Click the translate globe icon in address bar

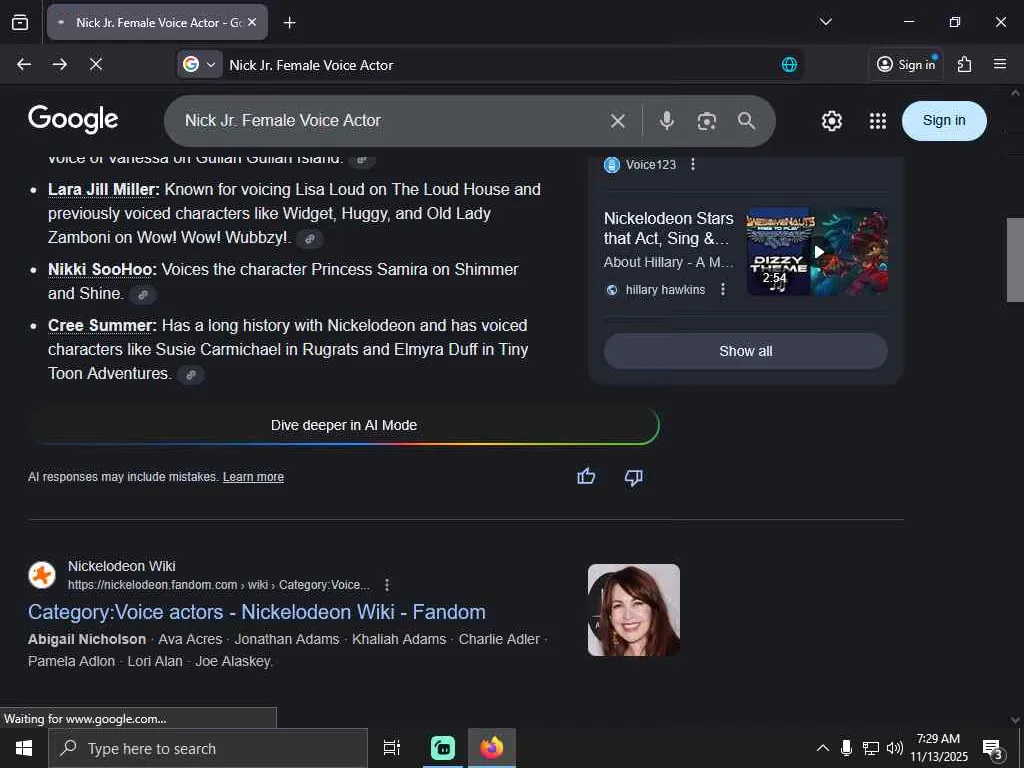pos(789,65)
